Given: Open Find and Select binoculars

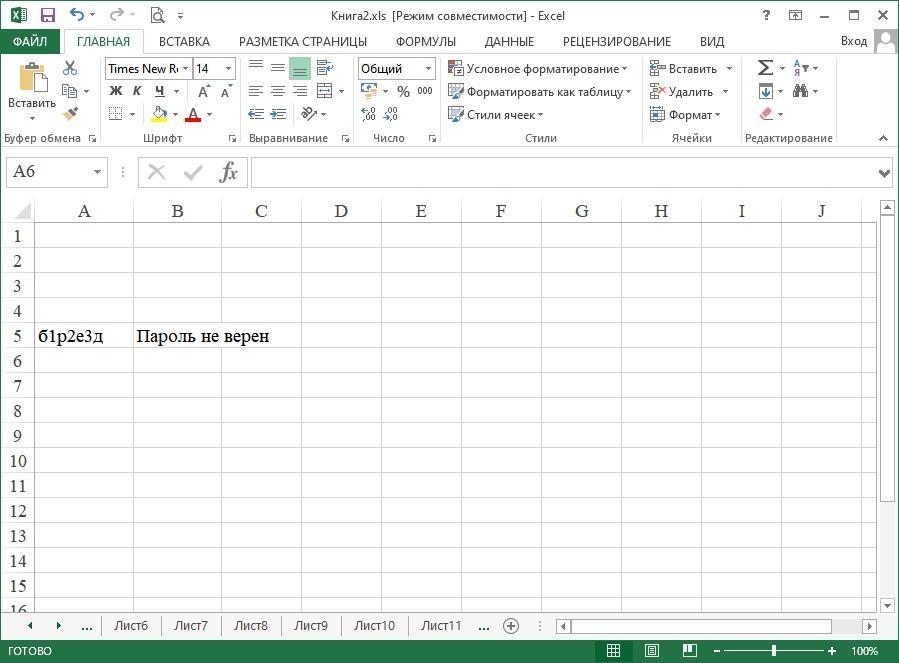Looking at the screenshot, I should 800,91.
